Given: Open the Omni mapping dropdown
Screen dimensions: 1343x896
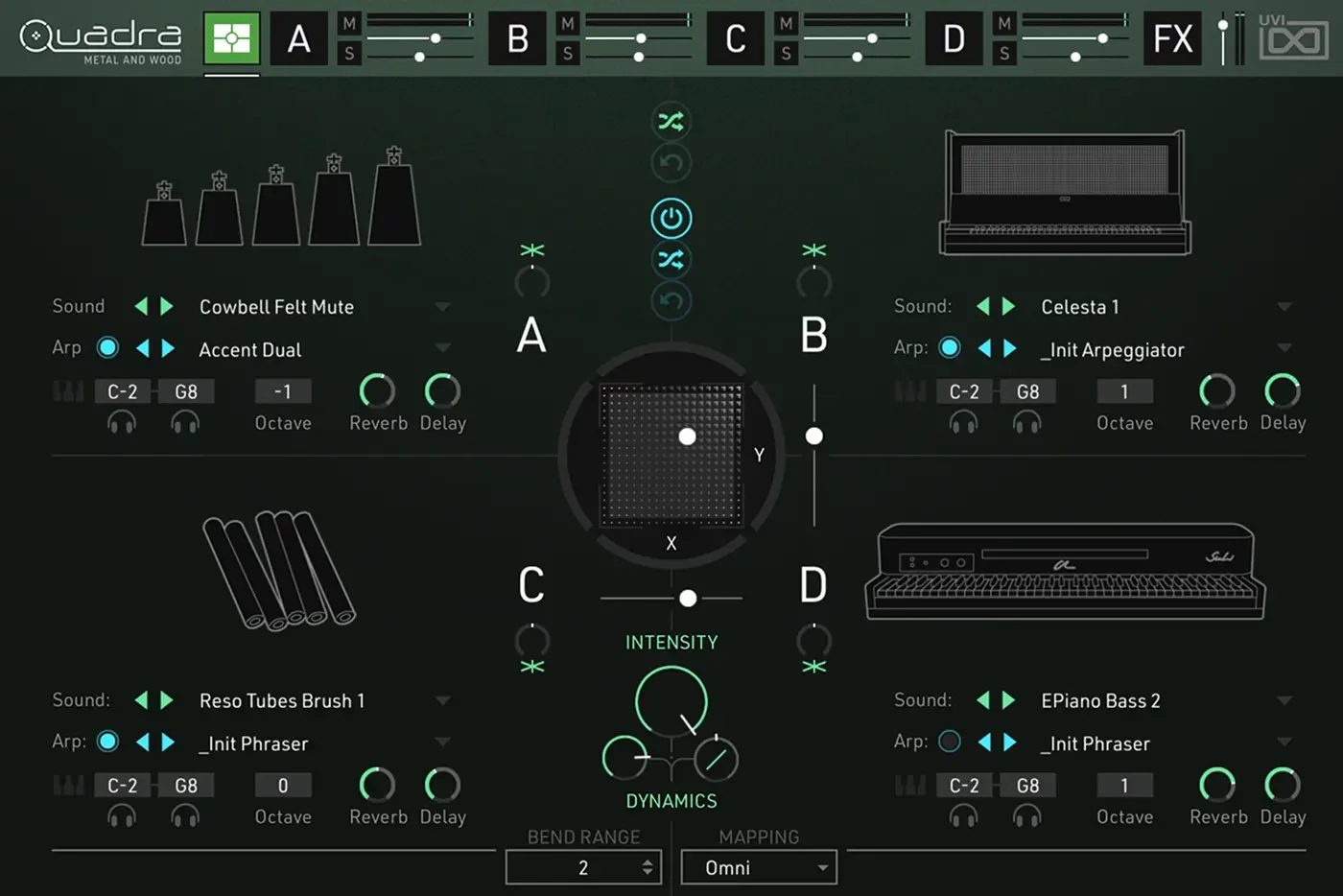Looking at the screenshot, I should tap(759, 867).
